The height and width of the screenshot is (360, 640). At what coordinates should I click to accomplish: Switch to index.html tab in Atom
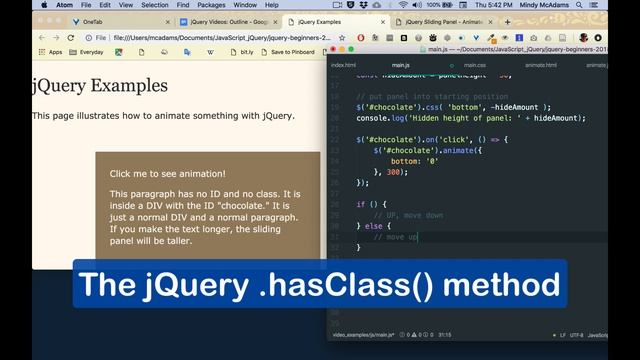pos(343,65)
